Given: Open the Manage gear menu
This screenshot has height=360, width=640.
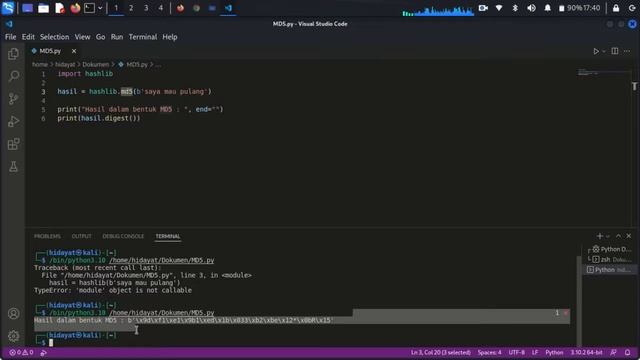Looking at the screenshot, I should (13, 336).
